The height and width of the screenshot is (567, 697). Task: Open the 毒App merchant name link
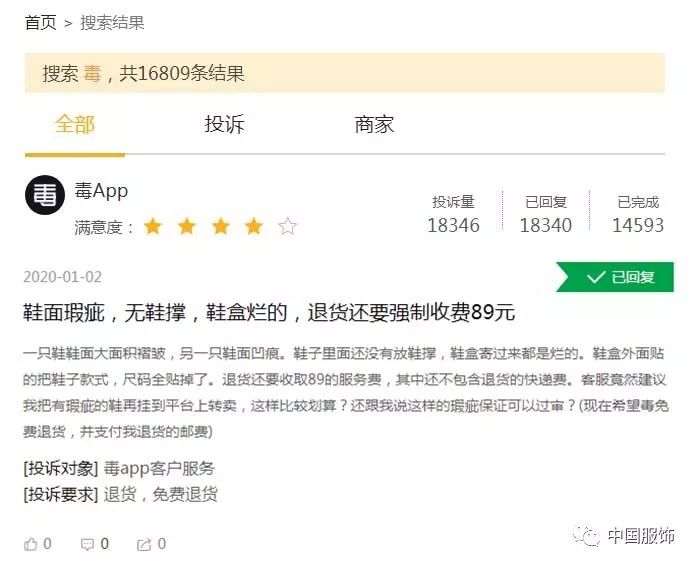(x=101, y=191)
